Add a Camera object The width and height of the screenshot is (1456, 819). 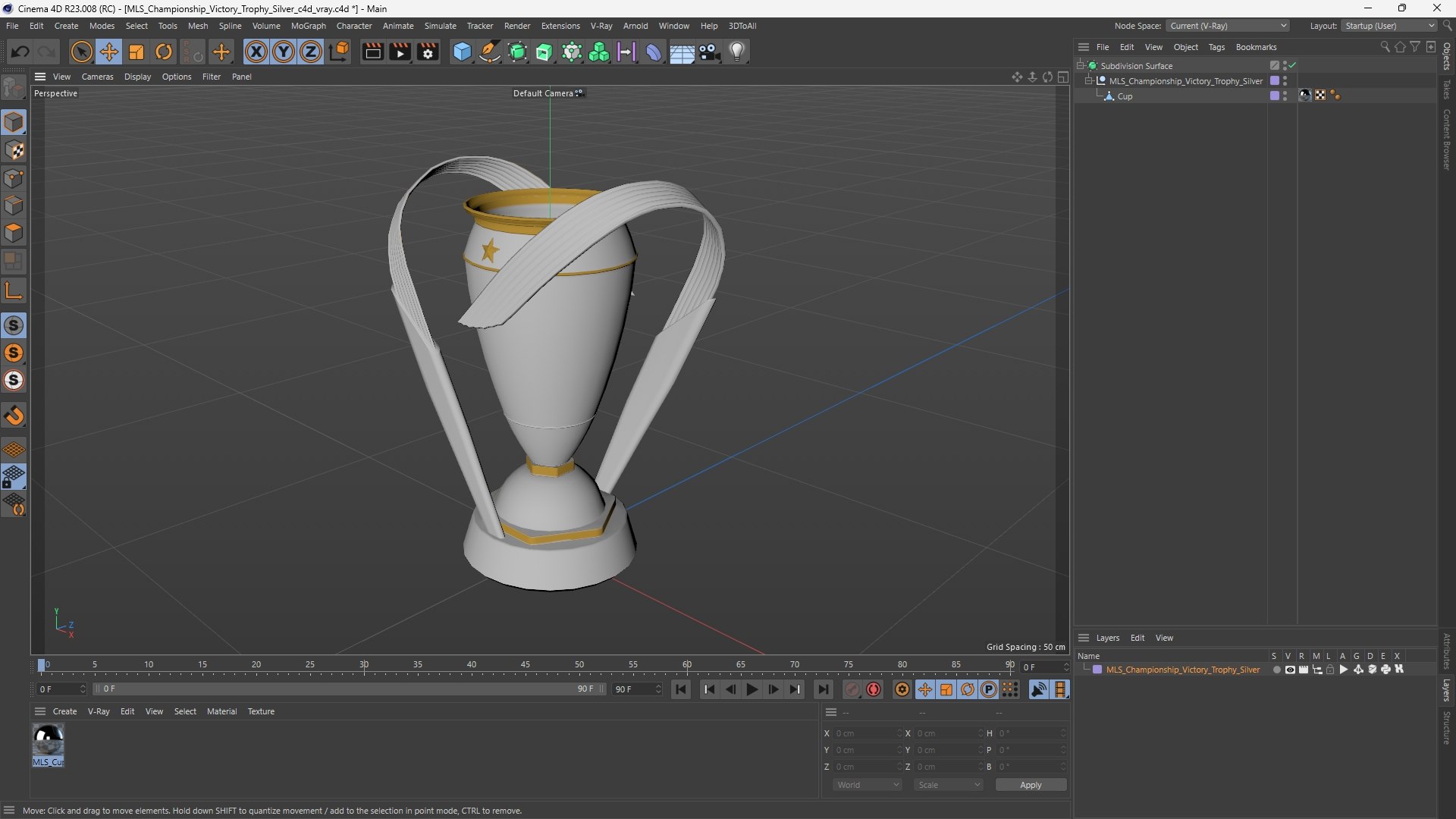tap(710, 52)
